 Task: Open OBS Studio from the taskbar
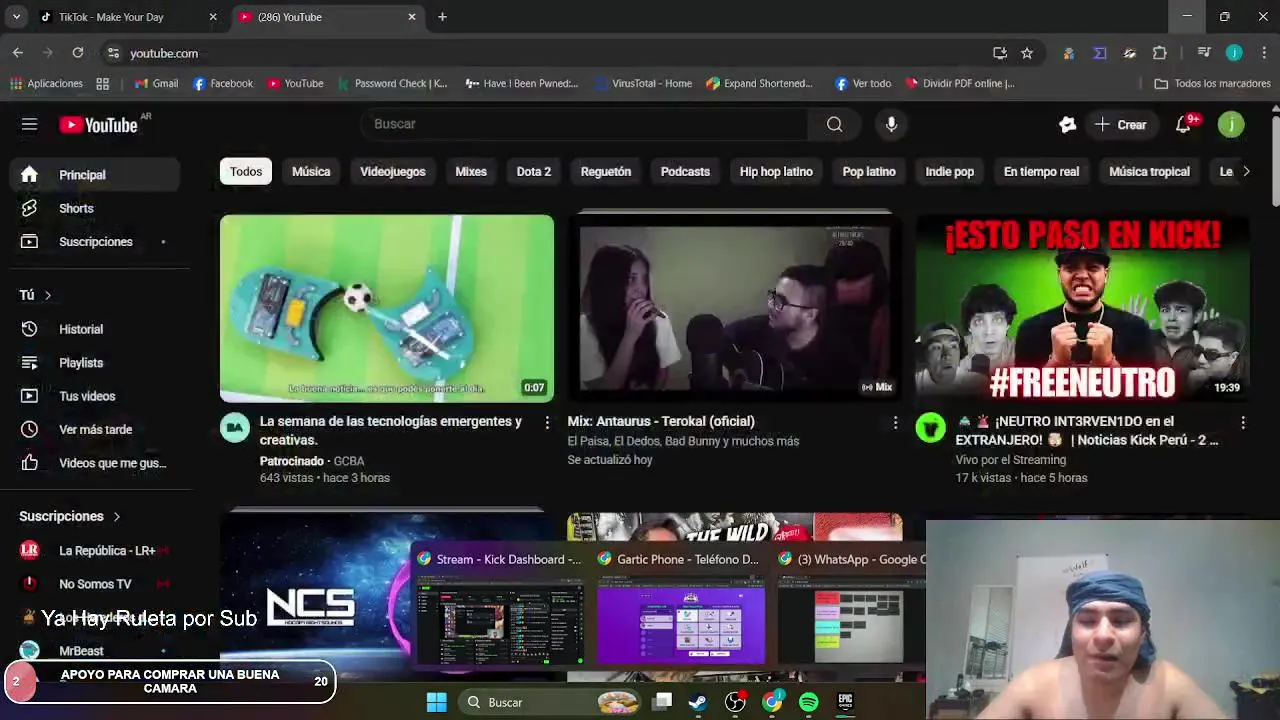click(735, 702)
